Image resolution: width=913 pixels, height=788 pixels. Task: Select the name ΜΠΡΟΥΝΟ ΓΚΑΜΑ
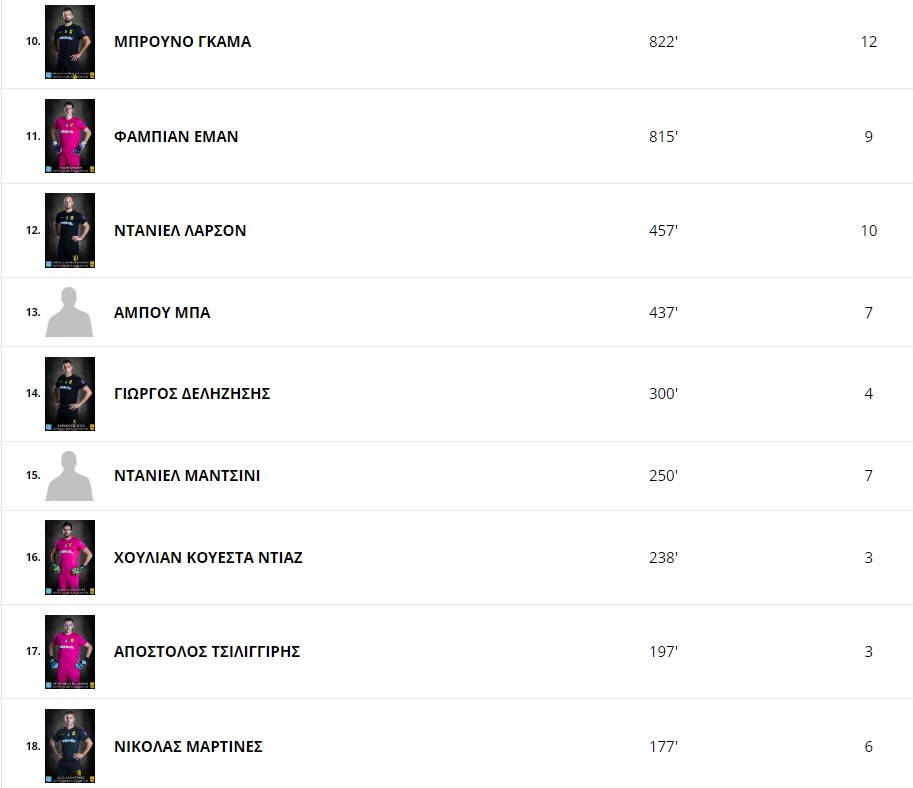click(182, 42)
